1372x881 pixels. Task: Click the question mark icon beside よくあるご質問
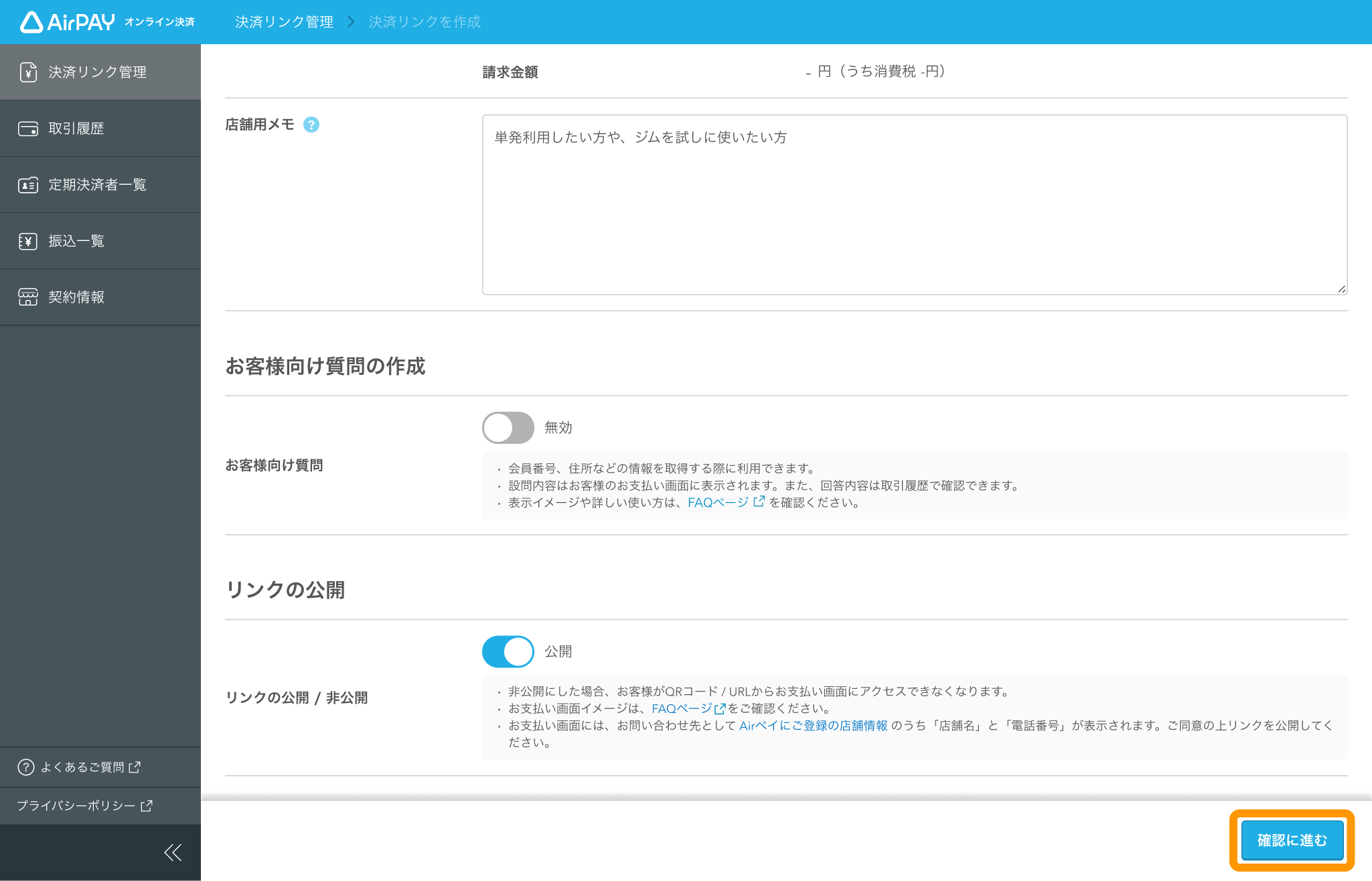pos(25,767)
